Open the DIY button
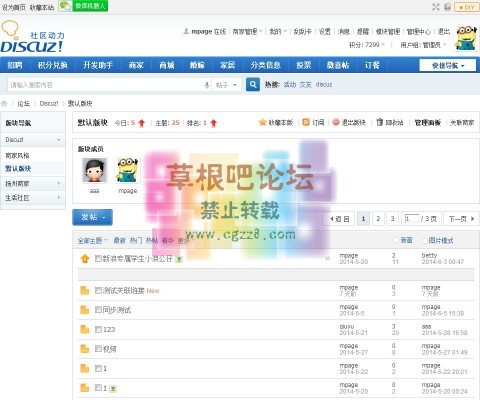The height and width of the screenshot is (400, 480). 466,7
